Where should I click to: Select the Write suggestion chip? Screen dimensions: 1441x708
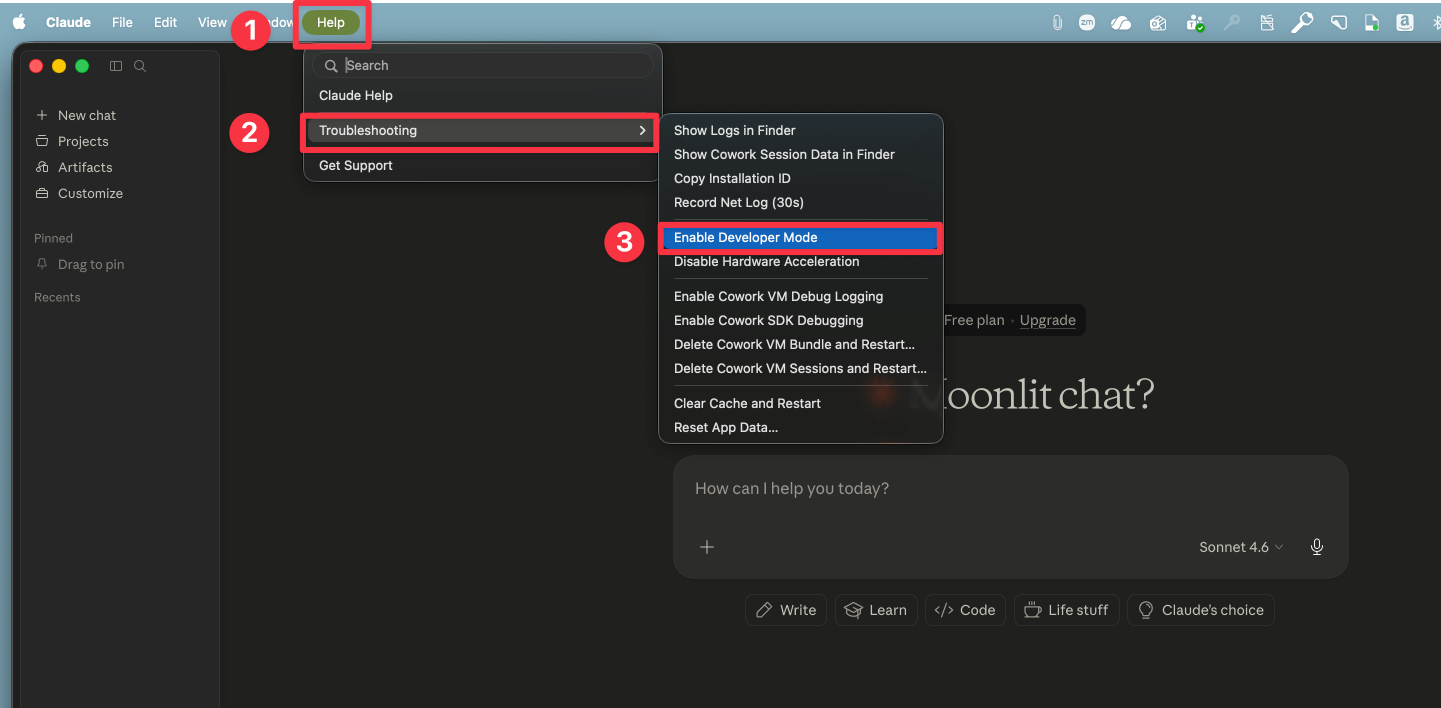tap(786, 610)
